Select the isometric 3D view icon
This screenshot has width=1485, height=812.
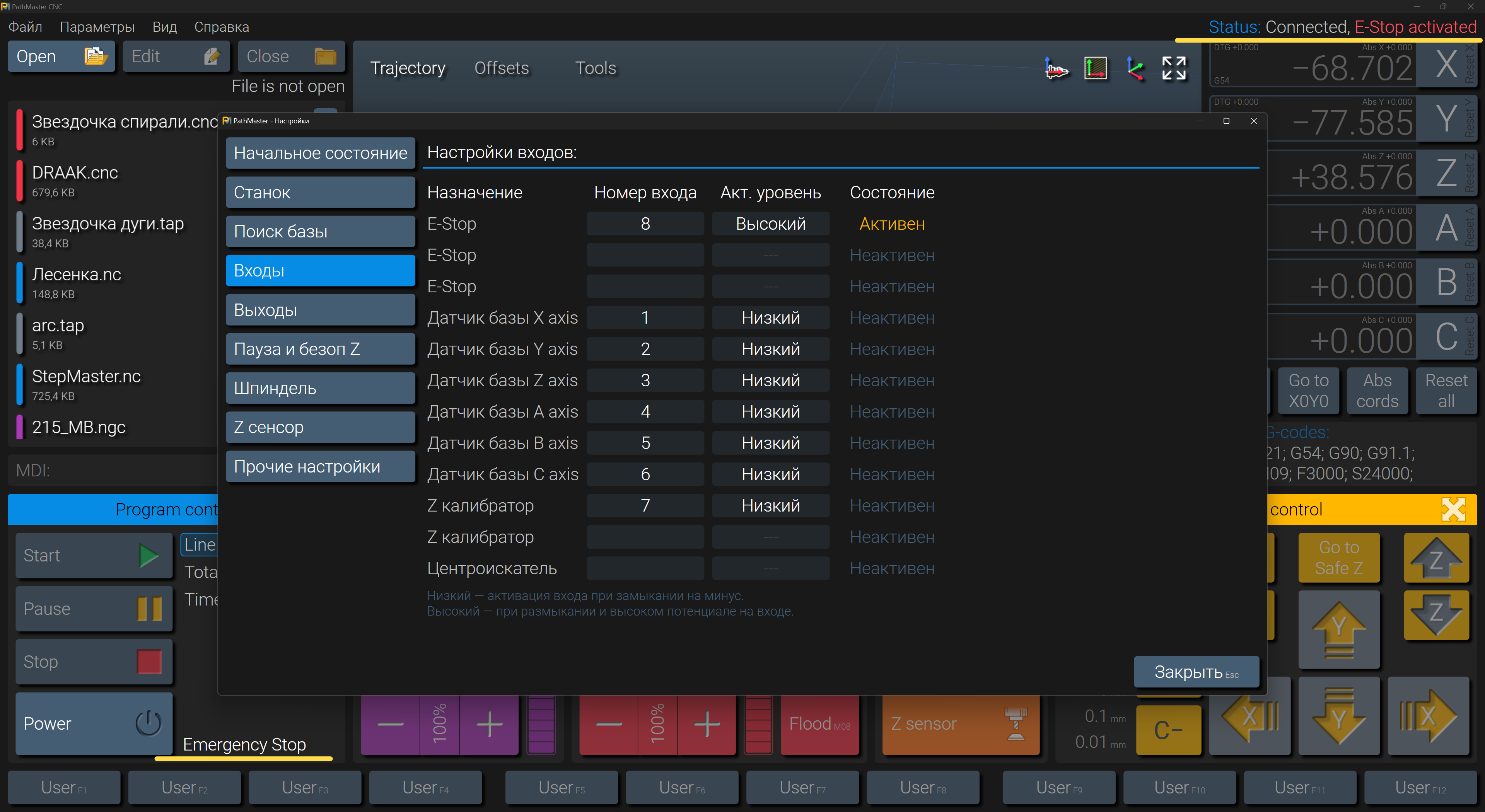click(x=1135, y=68)
